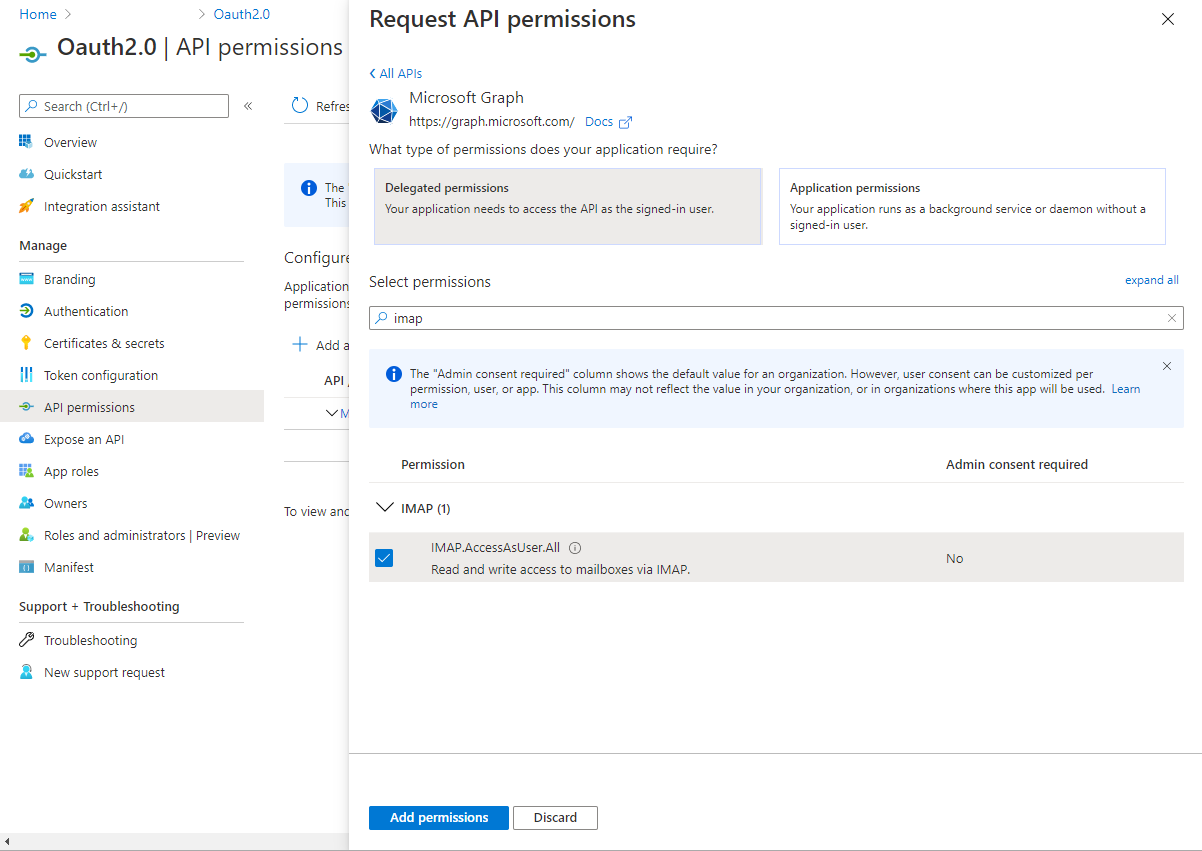
Task: Click 'Read and write access to mailboxes' description
Action: [561, 570]
